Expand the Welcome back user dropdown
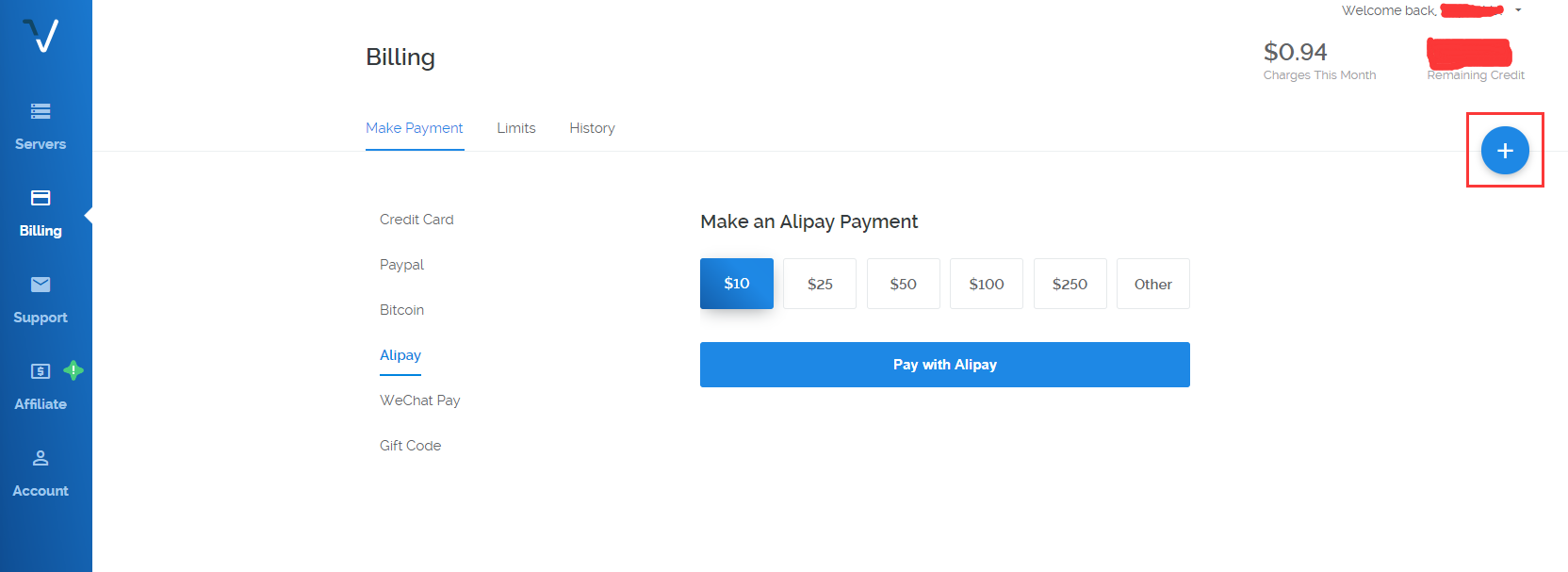 pyautogui.click(x=1518, y=10)
